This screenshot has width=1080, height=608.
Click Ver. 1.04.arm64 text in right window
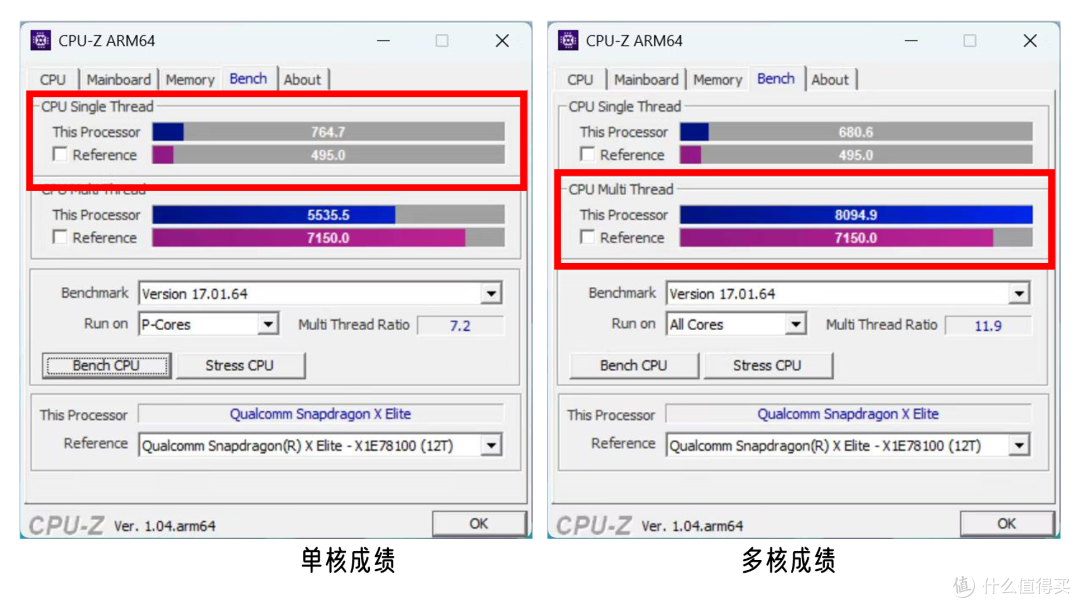692,526
